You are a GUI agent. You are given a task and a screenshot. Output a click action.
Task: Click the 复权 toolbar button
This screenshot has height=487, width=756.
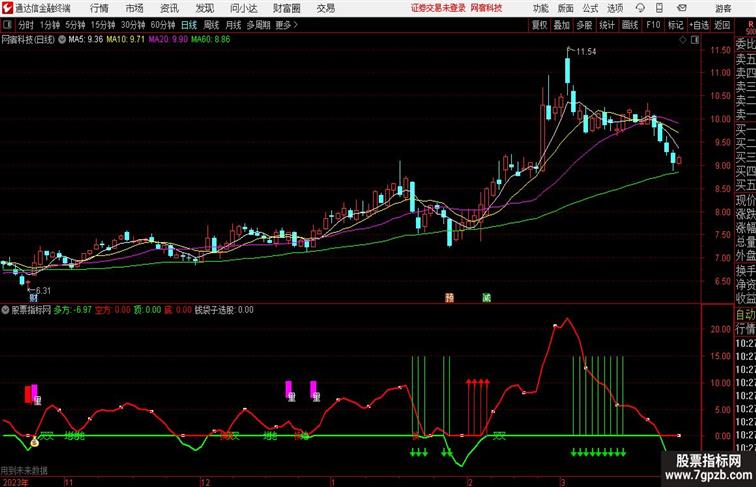pos(539,25)
